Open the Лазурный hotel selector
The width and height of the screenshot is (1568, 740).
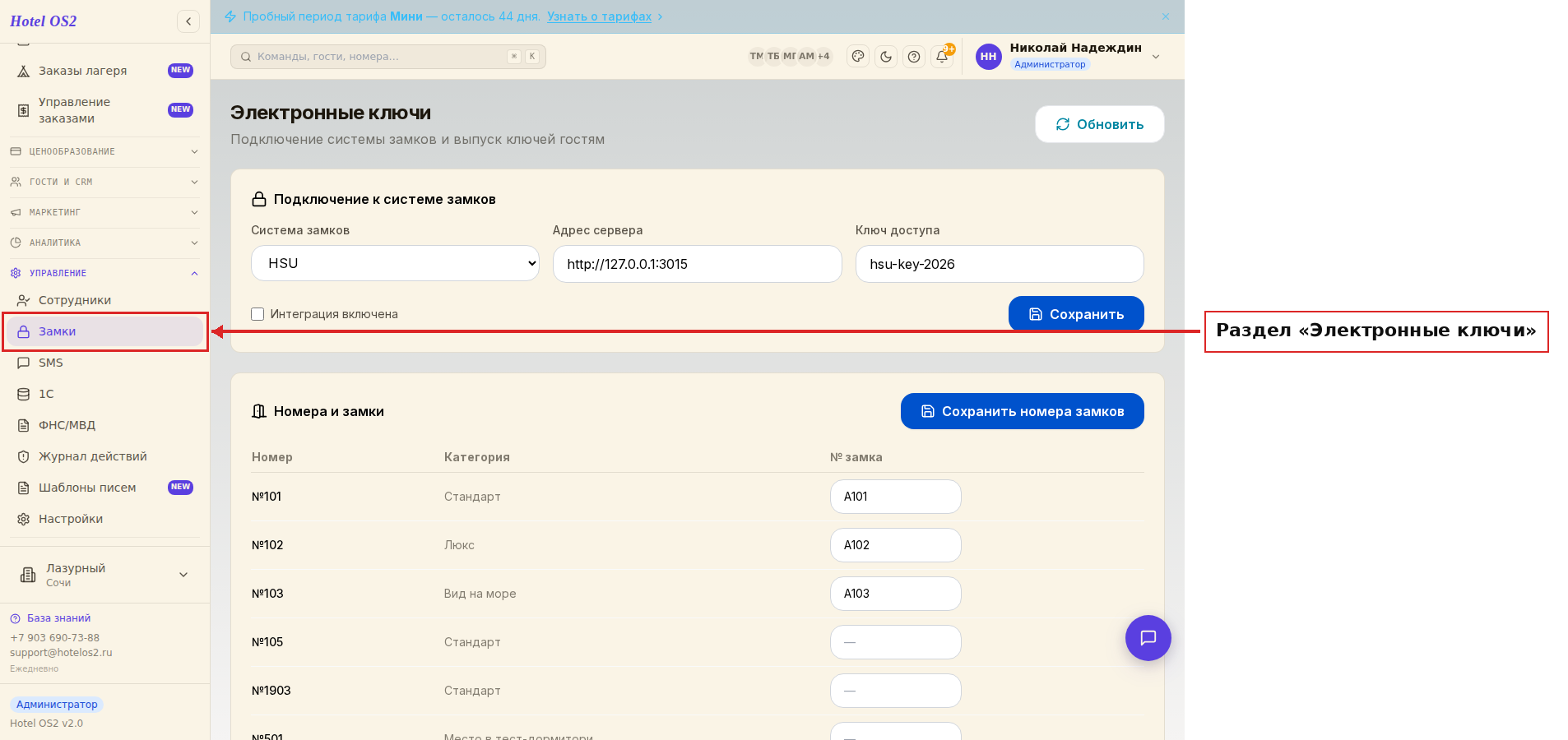(x=104, y=575)
